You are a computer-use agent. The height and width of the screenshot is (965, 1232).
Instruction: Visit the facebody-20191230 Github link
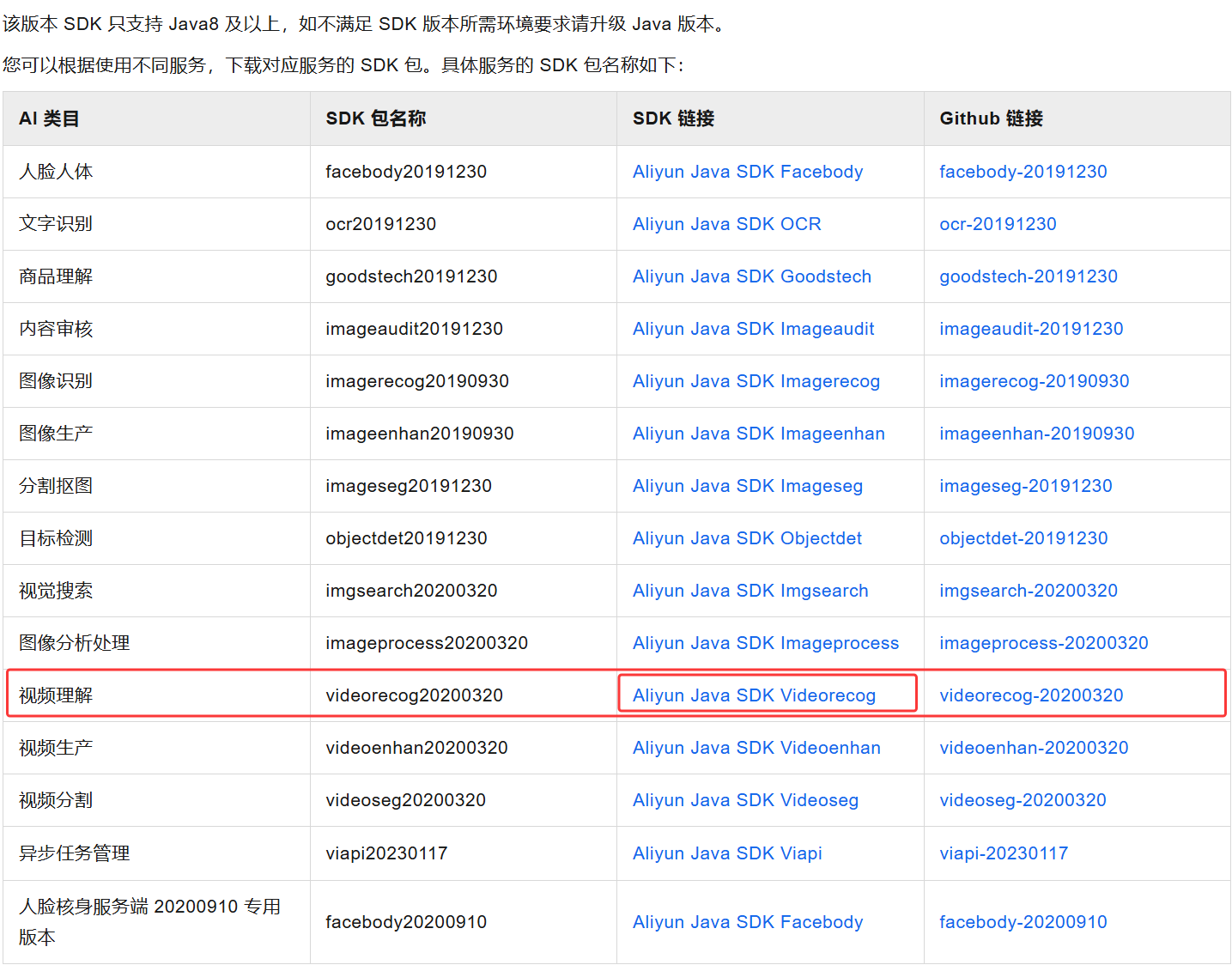click(x=1023, y=172)
